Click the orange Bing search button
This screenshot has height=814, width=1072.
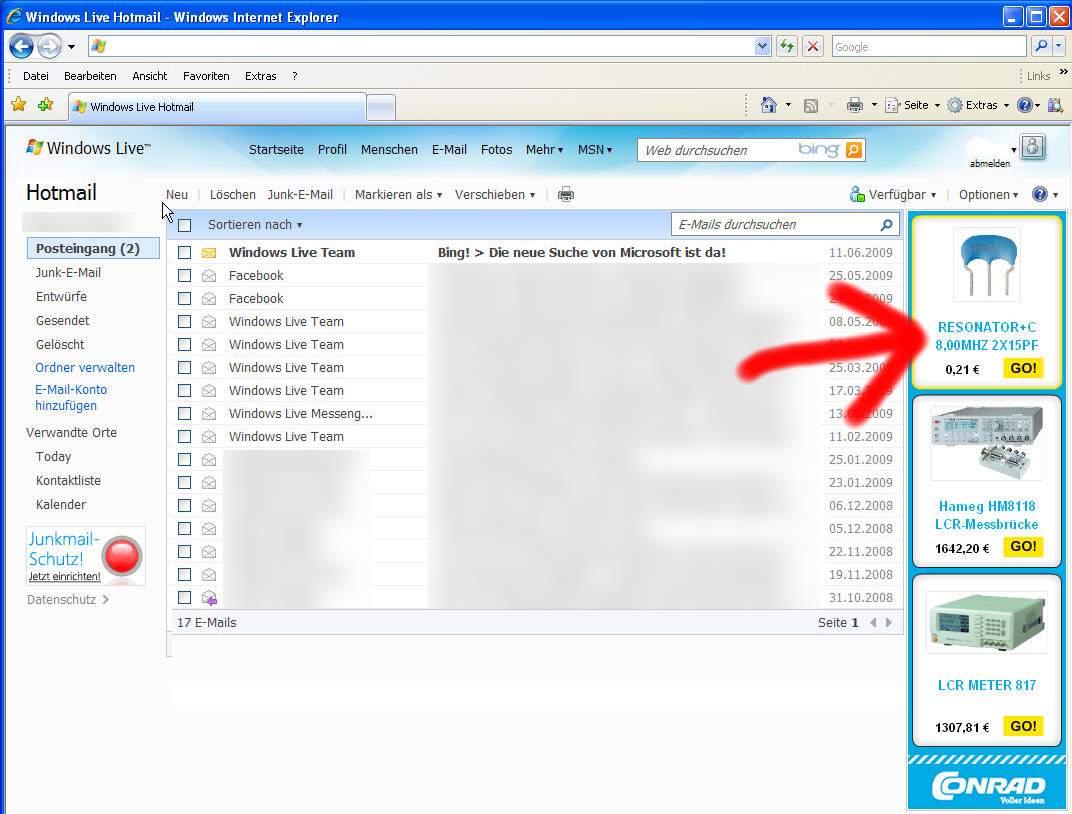point(853,150)
